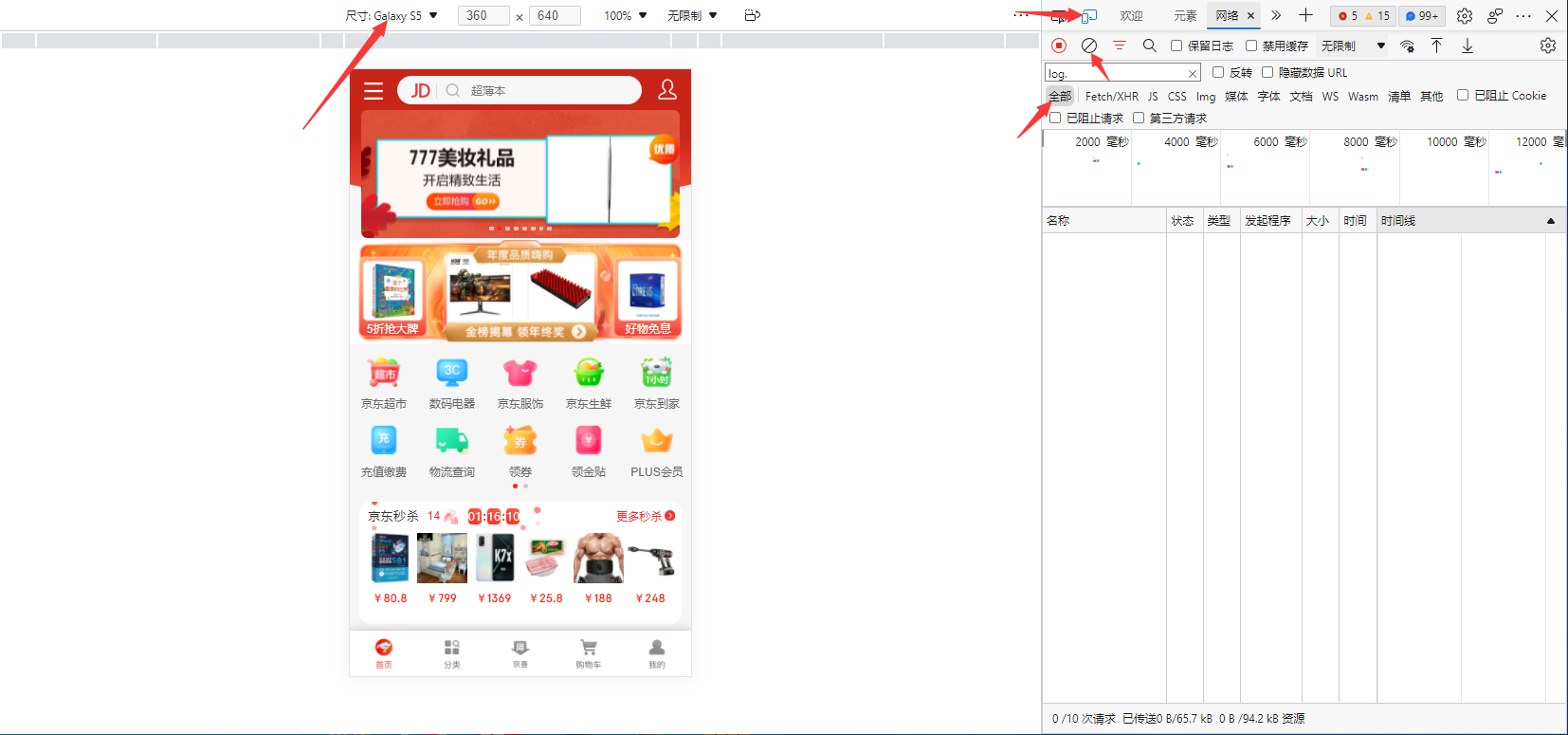Export HAR with down-arrow icon

tap(1468, 46)
